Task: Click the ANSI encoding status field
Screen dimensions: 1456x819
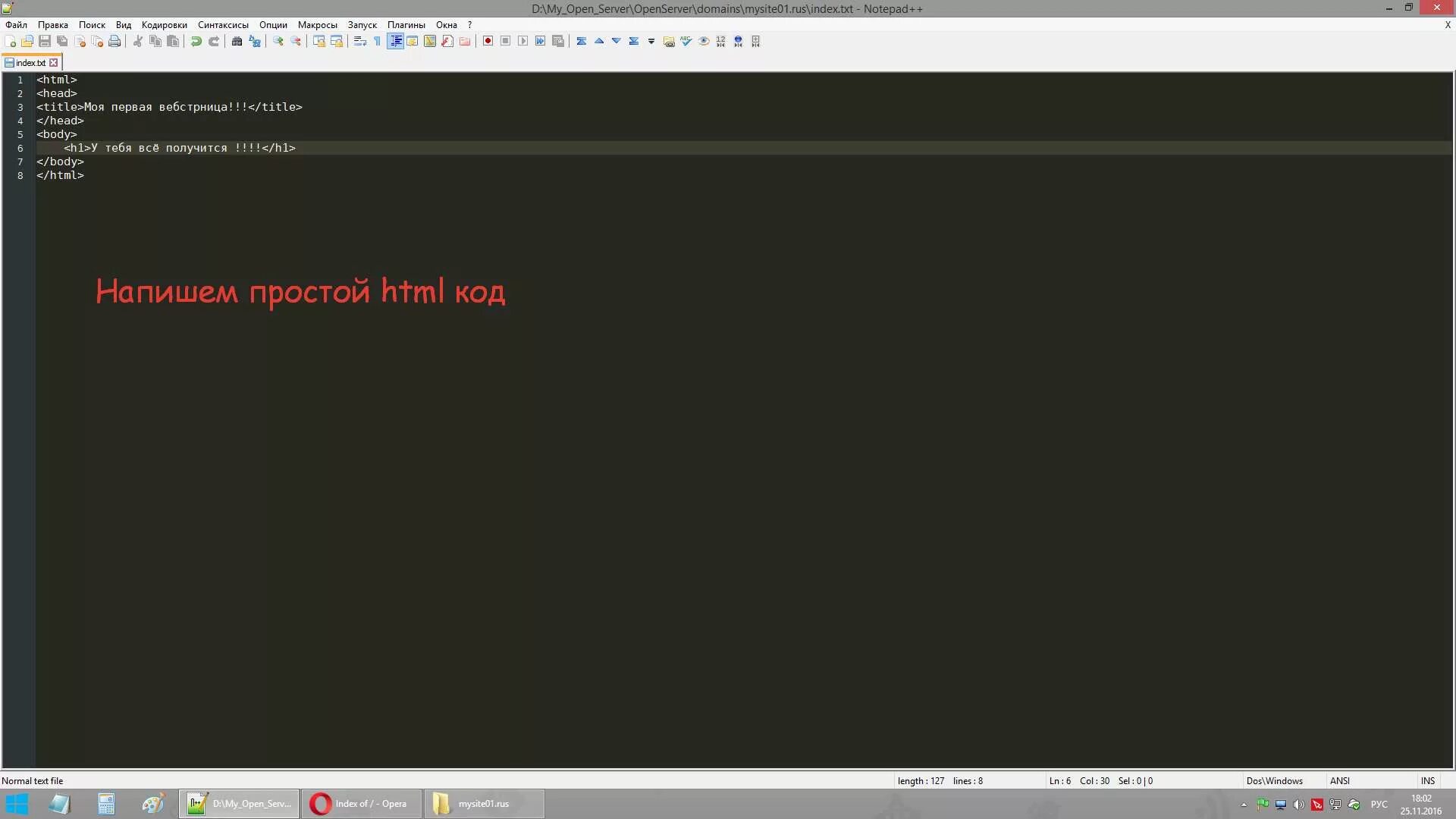Action: [1340, 781]
